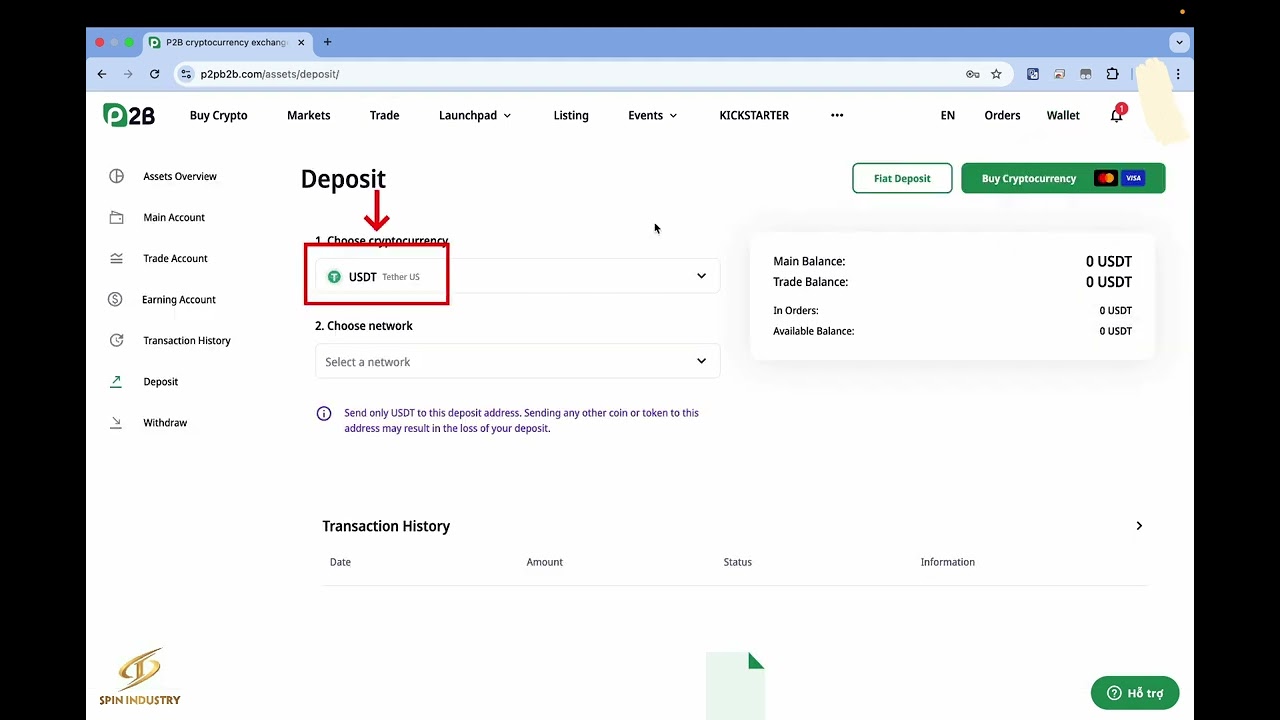This screenshot has width=1280, height=720.
Task: Click the browser address bar URL
Action: coord(270,74)
